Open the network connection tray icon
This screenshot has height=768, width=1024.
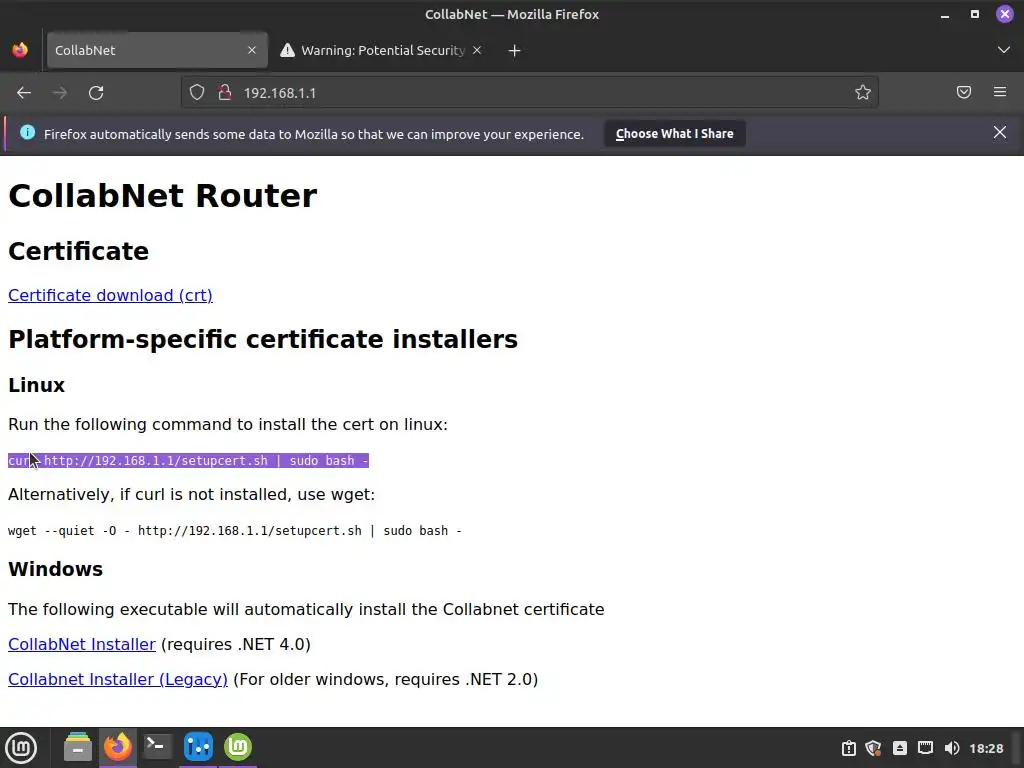(925, 748)
